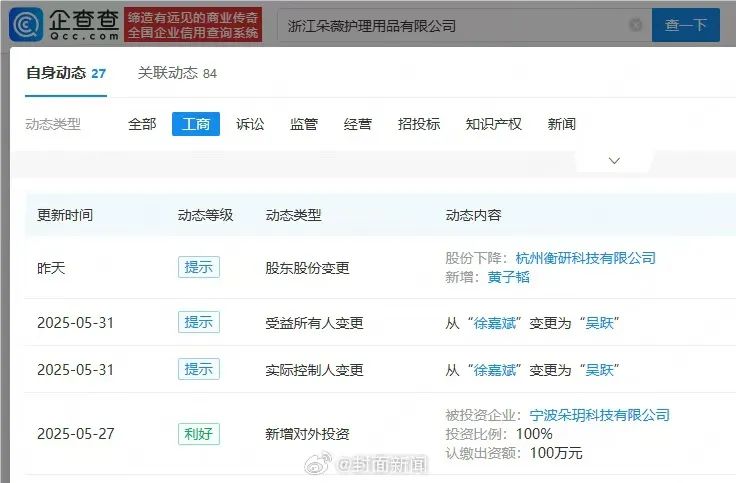
Task: Select the 2025-05-27 date cell
Action: point(76,434)
